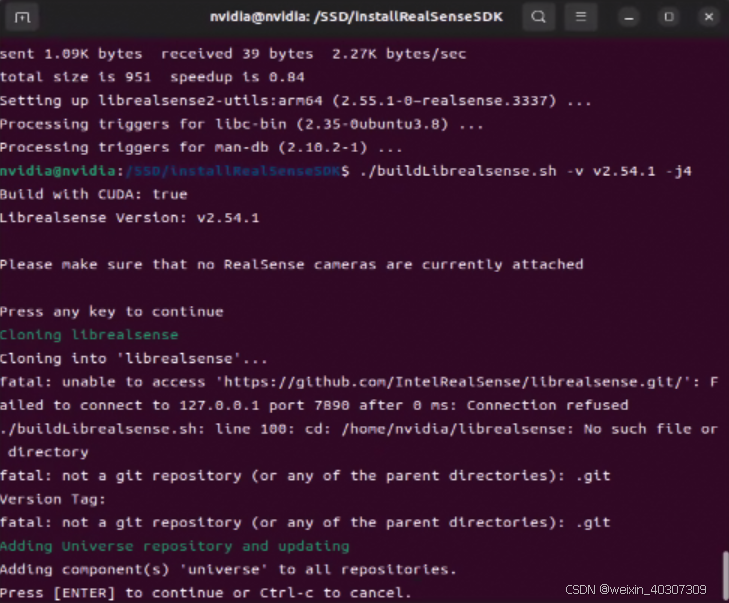Click 'Librealsense Version: v2.54.1' line
729x603 pixels.
click(130, 218)
